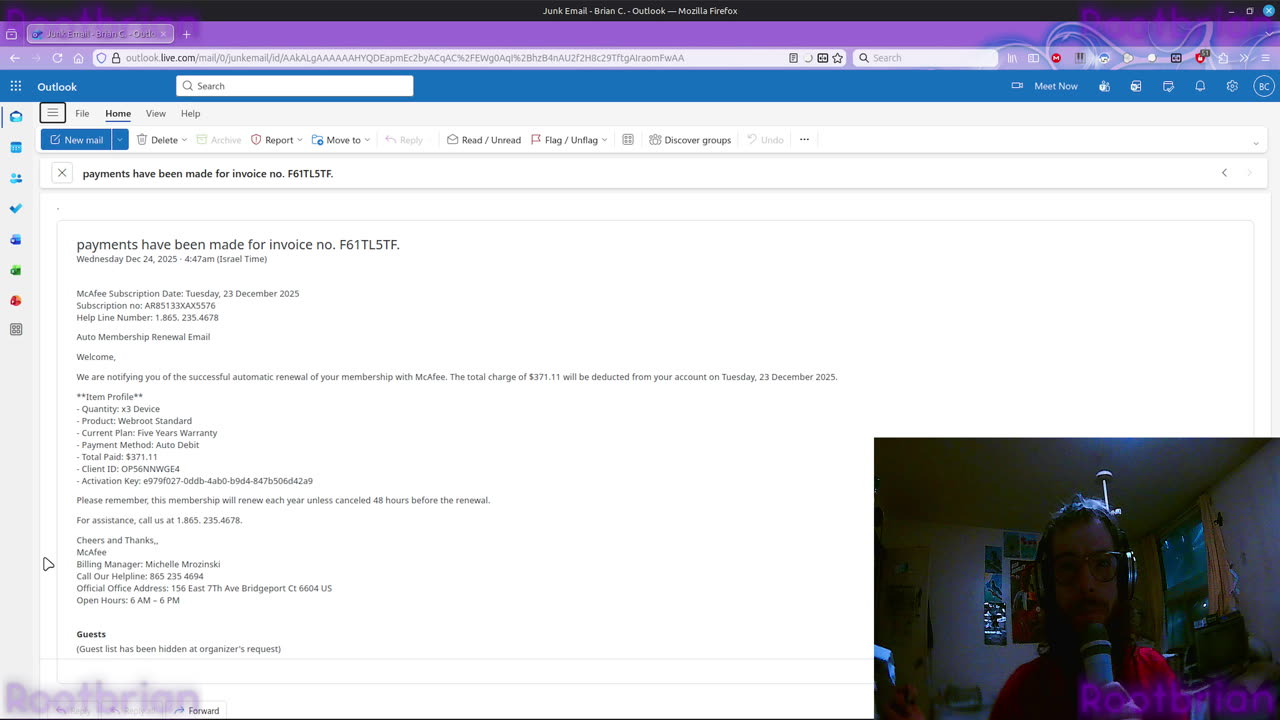Open the red MEGA extension icon
Image resolution: width=1280 pixels, height=720 pixels.
coord(1056,58)
